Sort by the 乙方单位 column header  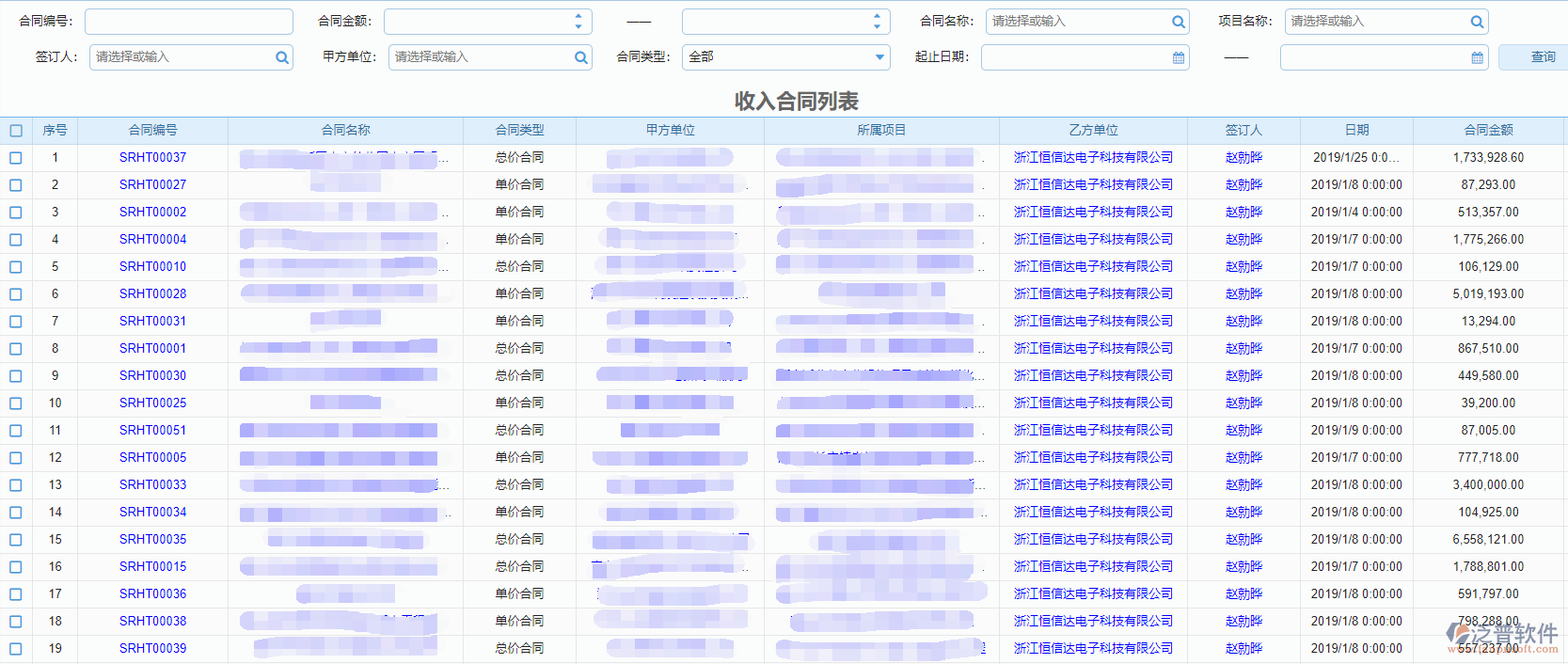click(1093, 131)
